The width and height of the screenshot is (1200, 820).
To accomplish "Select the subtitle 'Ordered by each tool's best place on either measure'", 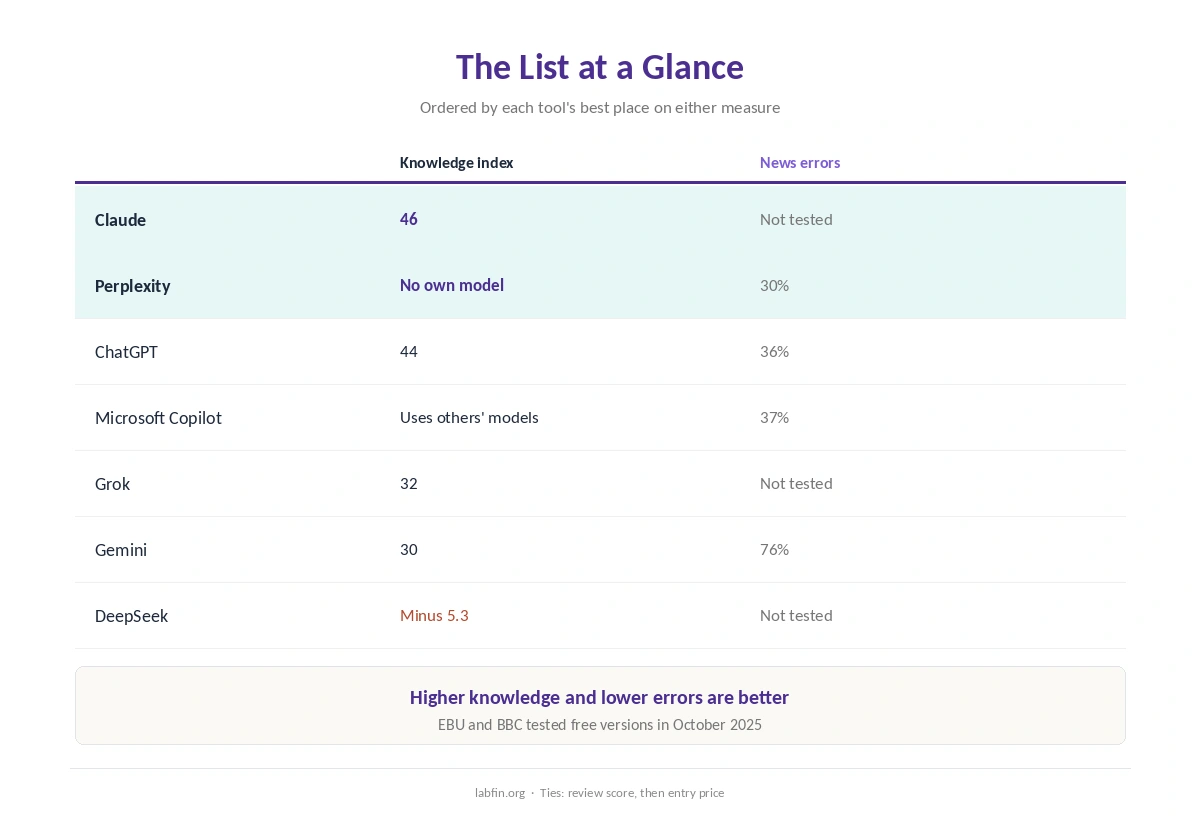I will tap(600, 107).
